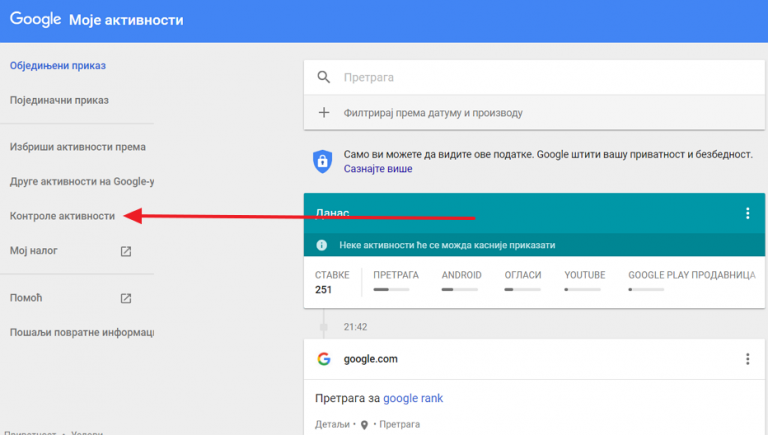Click the external link icon beside Помоћ
Image resolution: width=768 pixels, height=435 pixels.
(x=126, y=298)
